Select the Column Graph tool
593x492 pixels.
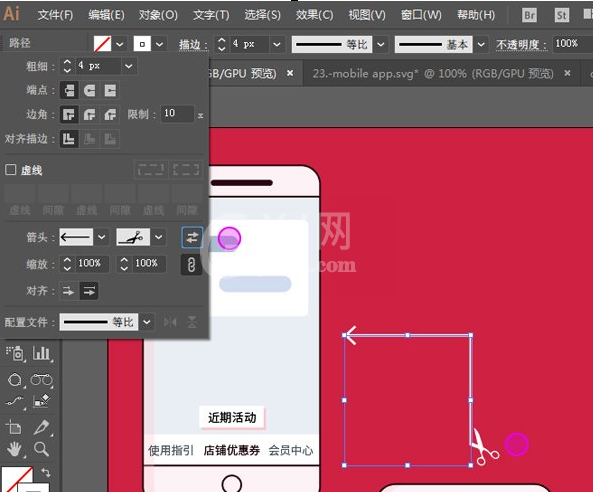41,354
